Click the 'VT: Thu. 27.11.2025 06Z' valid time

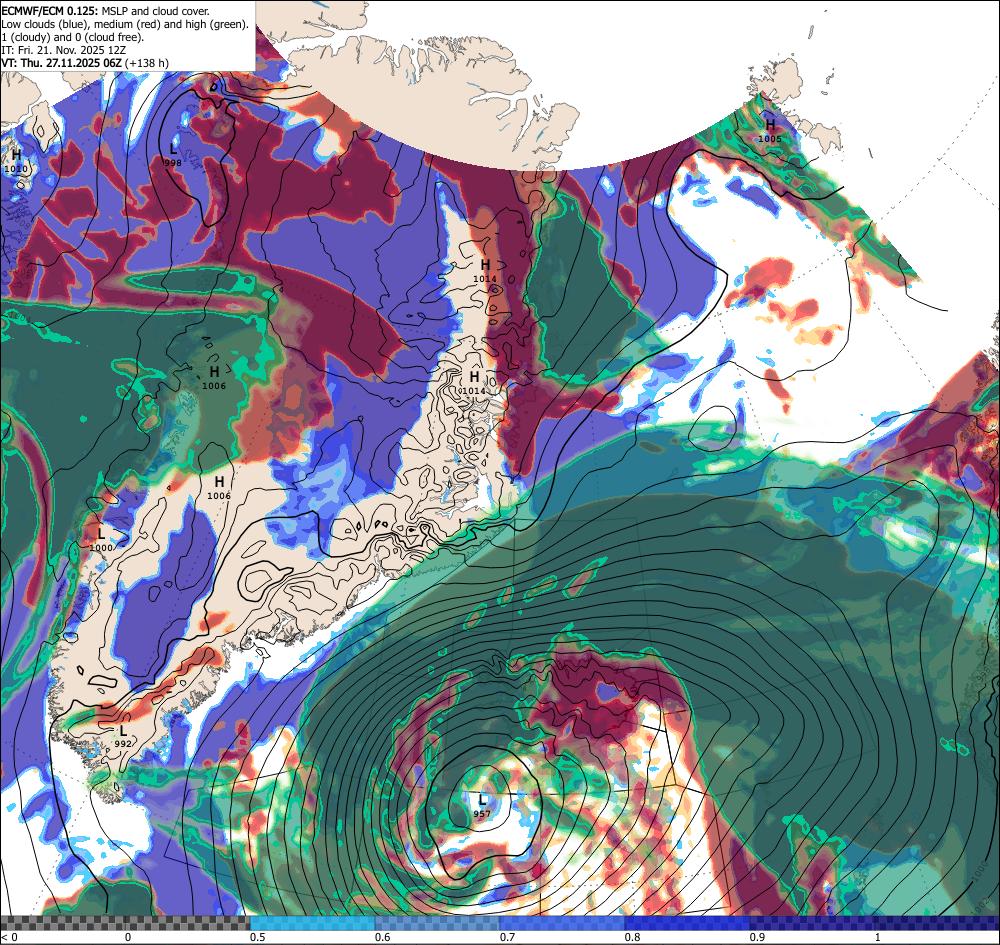pyautogui.click(x=61, y=62)
